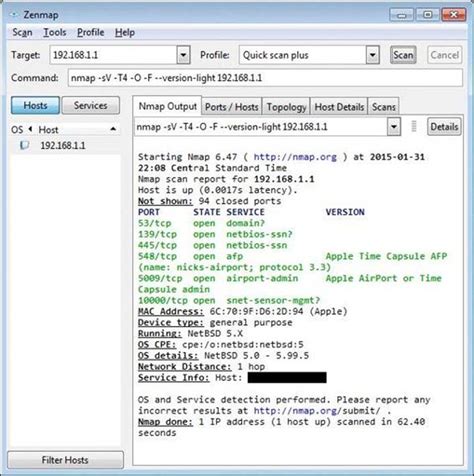Click the Profile field showing Quick scan plus
Screen dimensions: 474x476
pyautogui.click(x=302, y=55)
